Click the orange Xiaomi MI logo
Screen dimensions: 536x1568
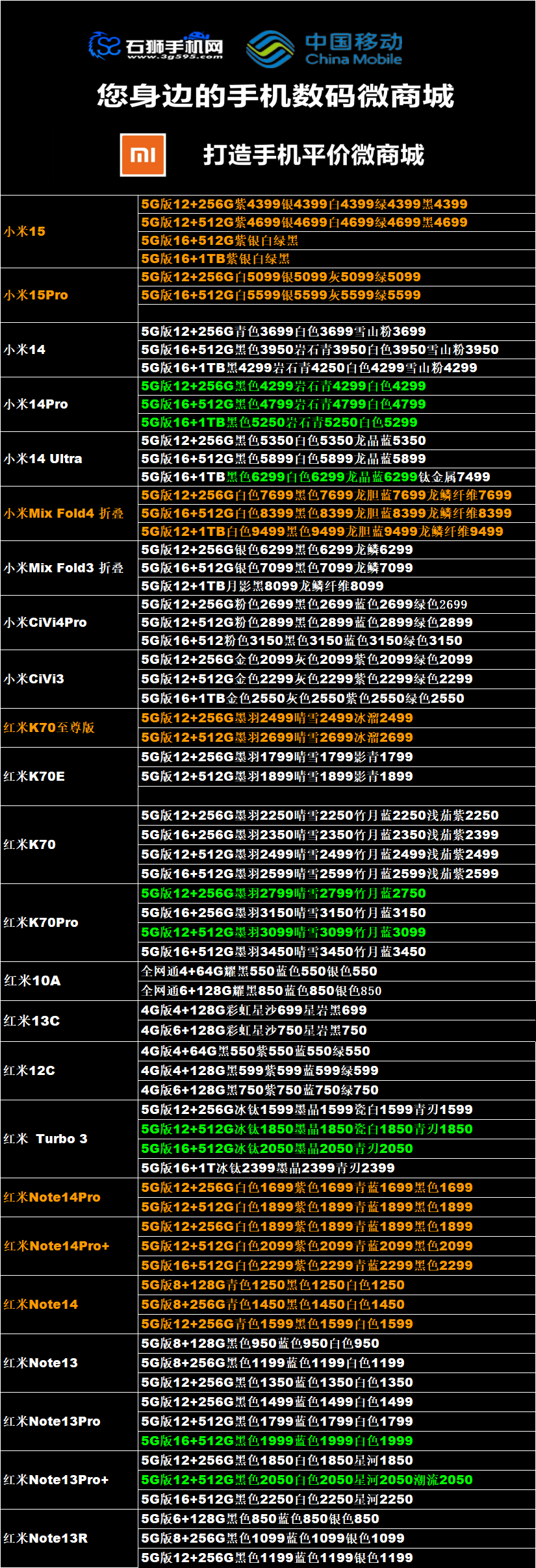[143, 155]
